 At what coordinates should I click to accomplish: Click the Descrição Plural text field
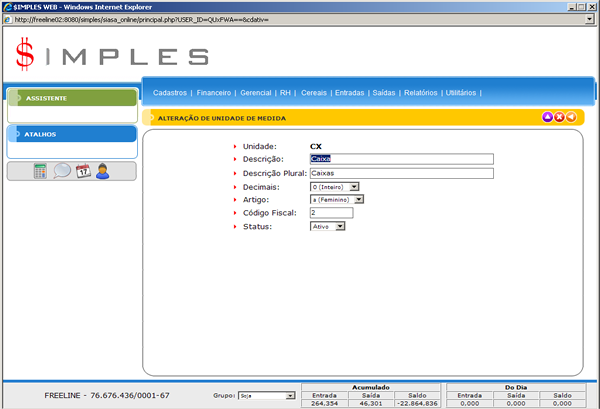[401, 172]
